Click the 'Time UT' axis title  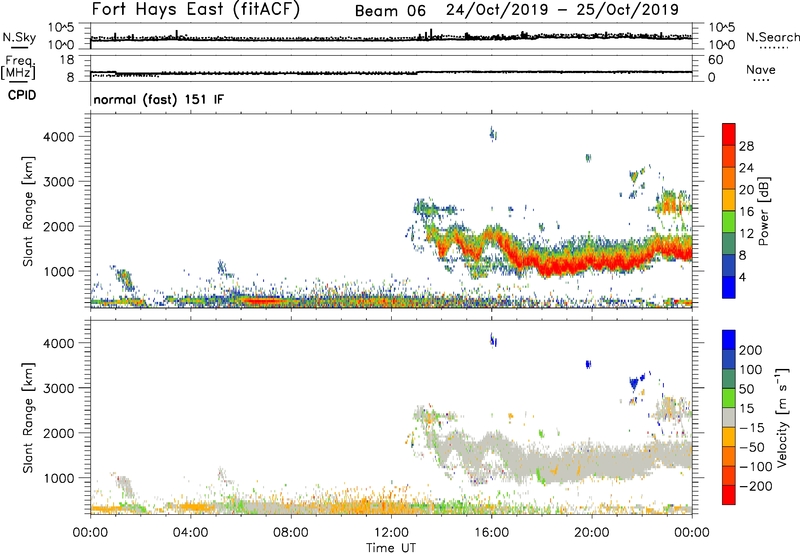coord(391,548)
